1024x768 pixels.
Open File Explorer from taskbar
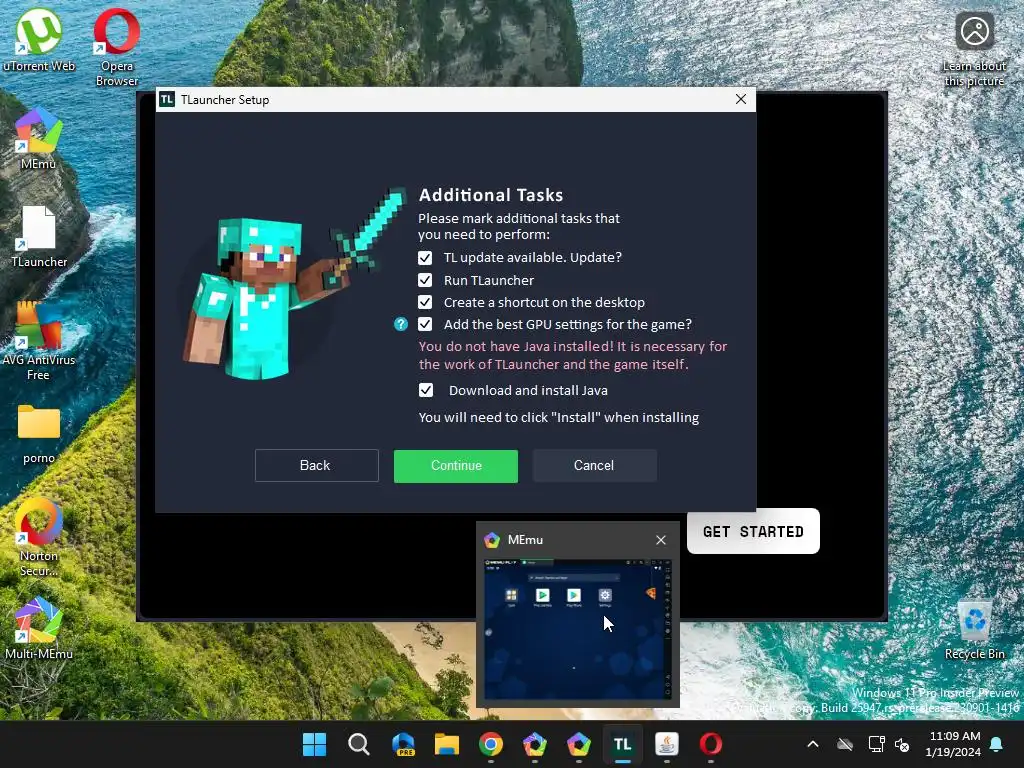(447, 744)
